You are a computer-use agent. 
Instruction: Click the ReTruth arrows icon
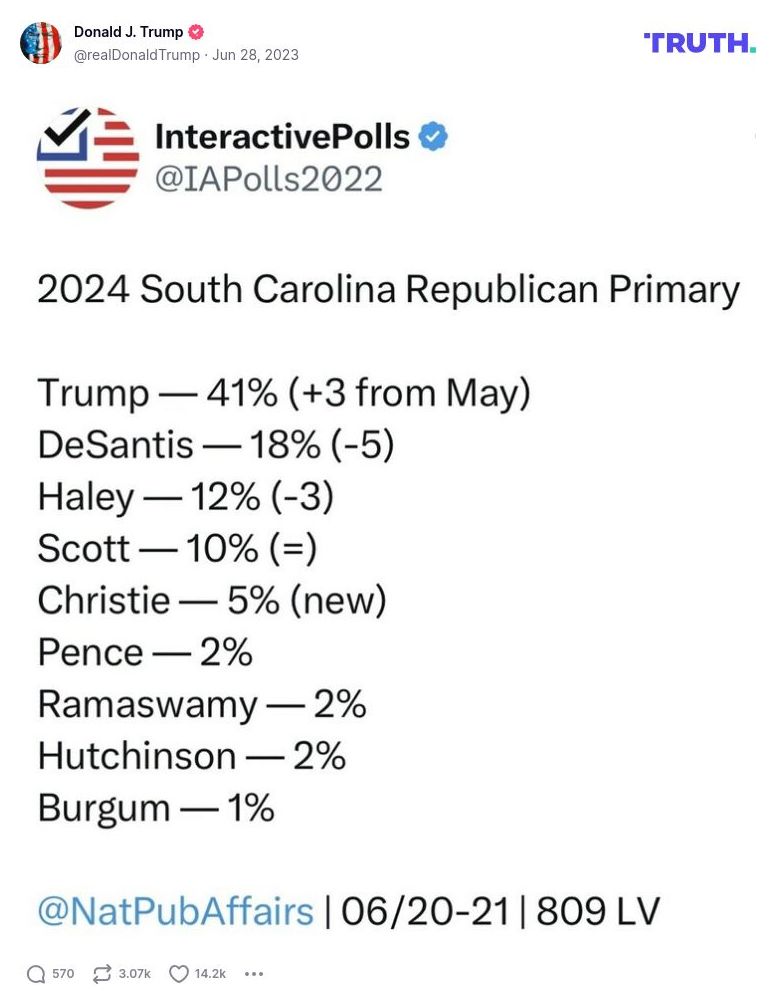[x=101, y=974]
